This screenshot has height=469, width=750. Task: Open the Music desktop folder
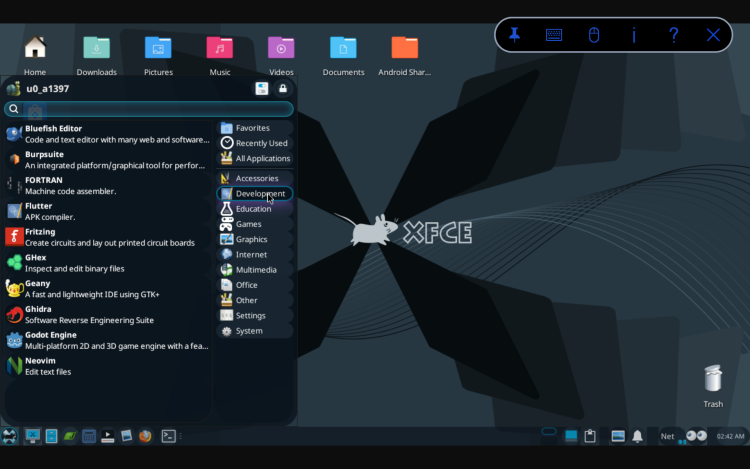(x=220, y=55)
